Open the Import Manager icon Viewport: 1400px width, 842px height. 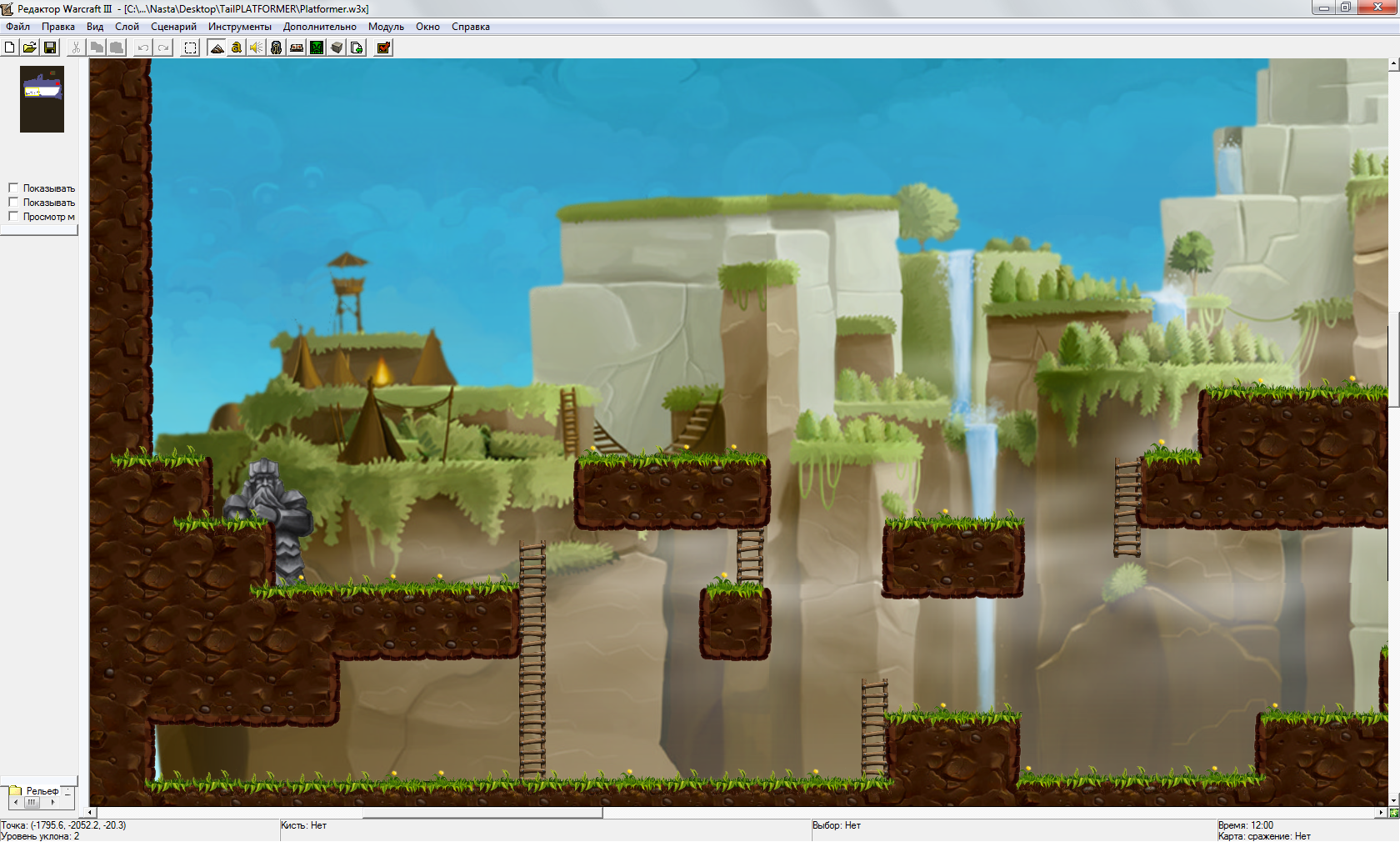[x=357, y=48]
